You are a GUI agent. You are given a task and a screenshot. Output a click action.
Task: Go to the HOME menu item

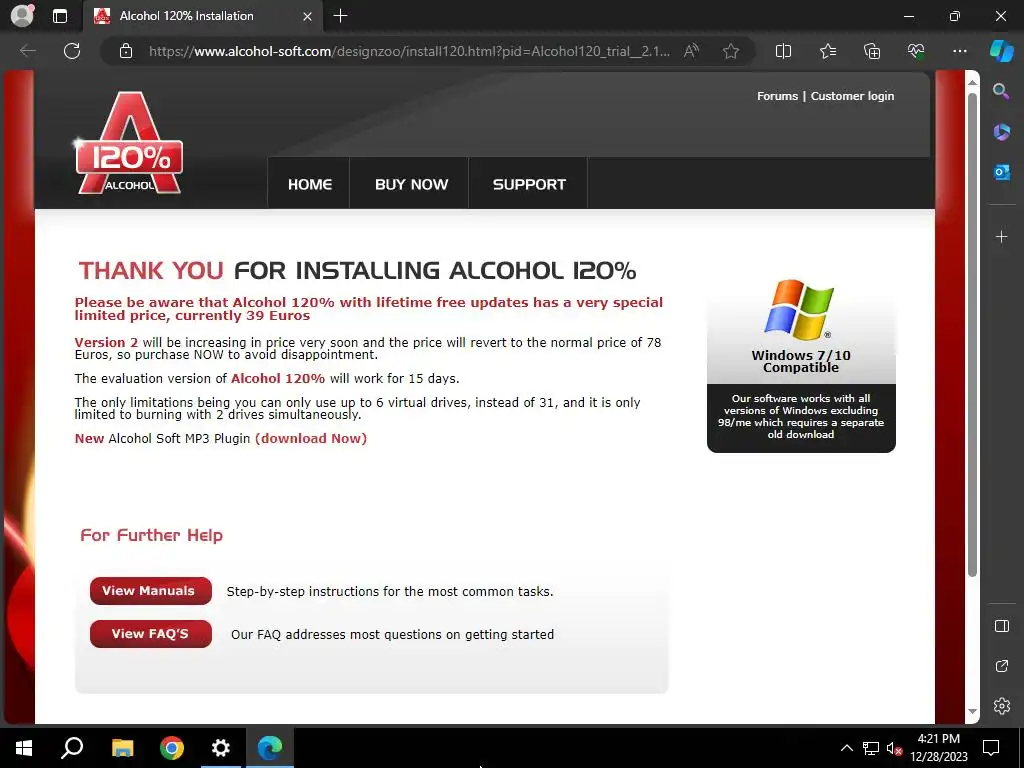click(x=310, y=184)
